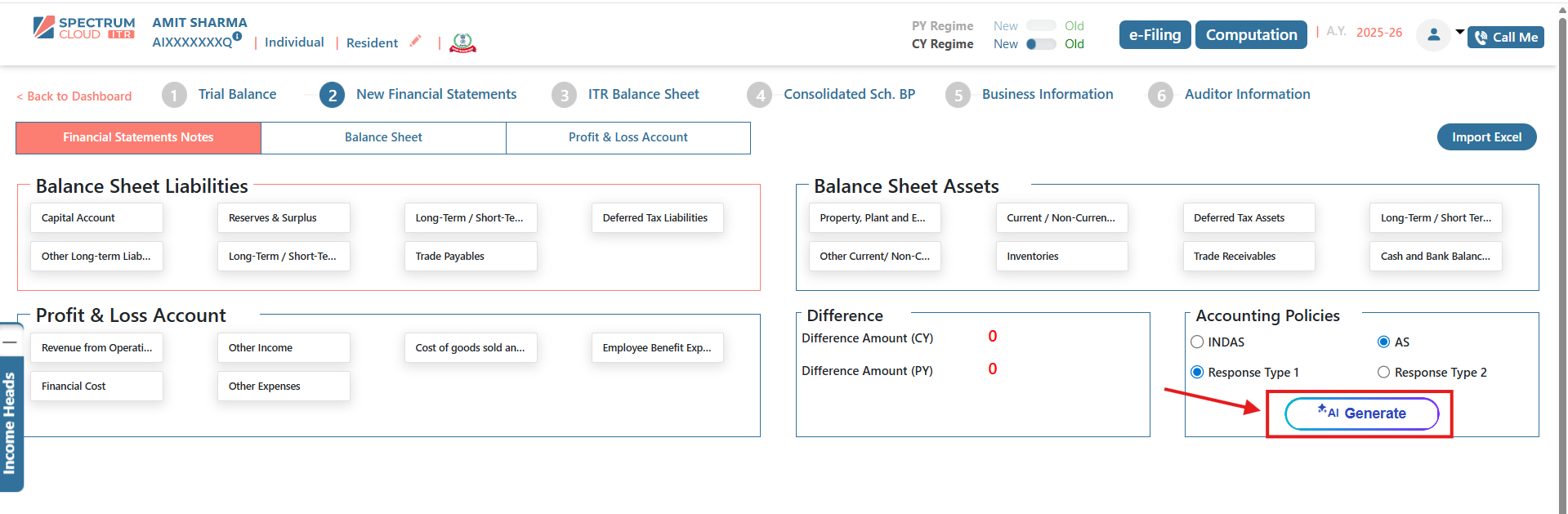Click the Call Me phone button
This screenshot has width=1568, height=514.
click(x=1505, y=38)
